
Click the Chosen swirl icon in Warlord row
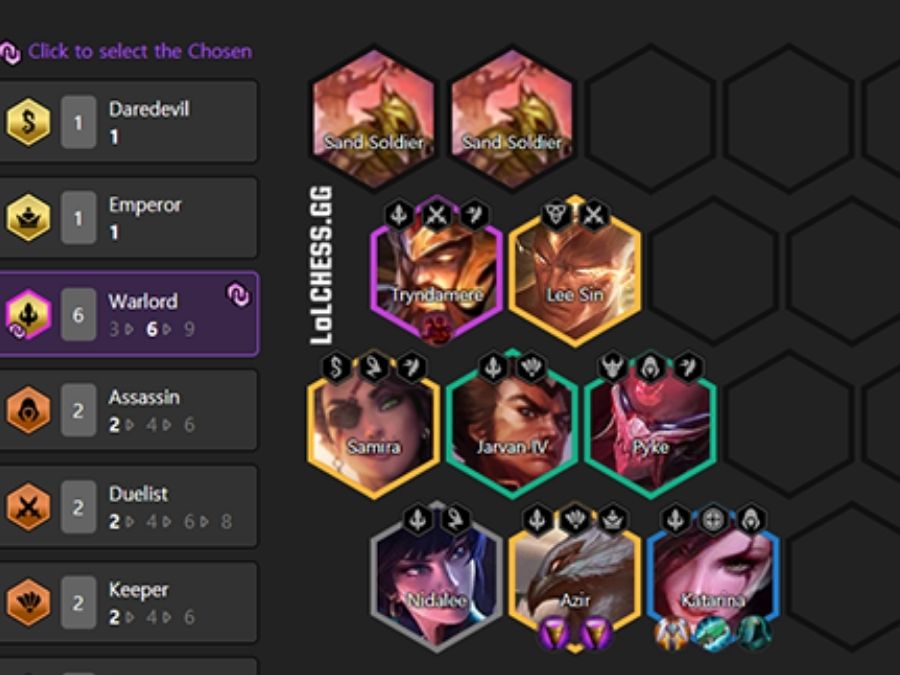click(x=238, y=295)
